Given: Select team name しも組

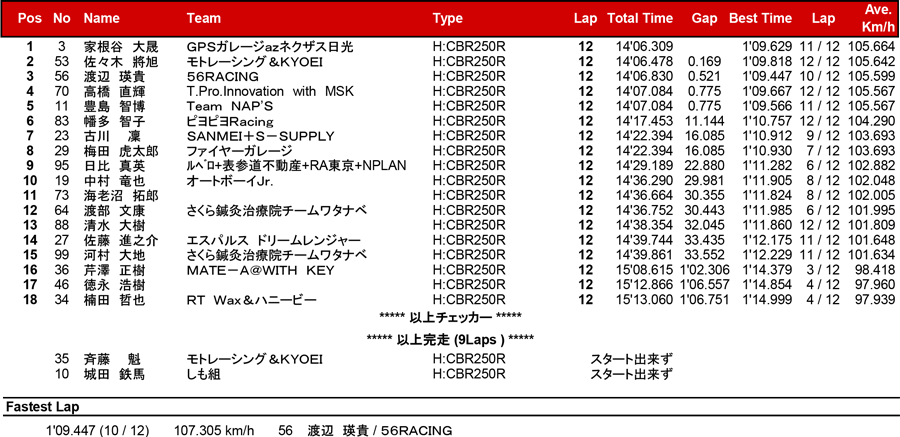Looking at the screenshot, I should click(204, 375).
